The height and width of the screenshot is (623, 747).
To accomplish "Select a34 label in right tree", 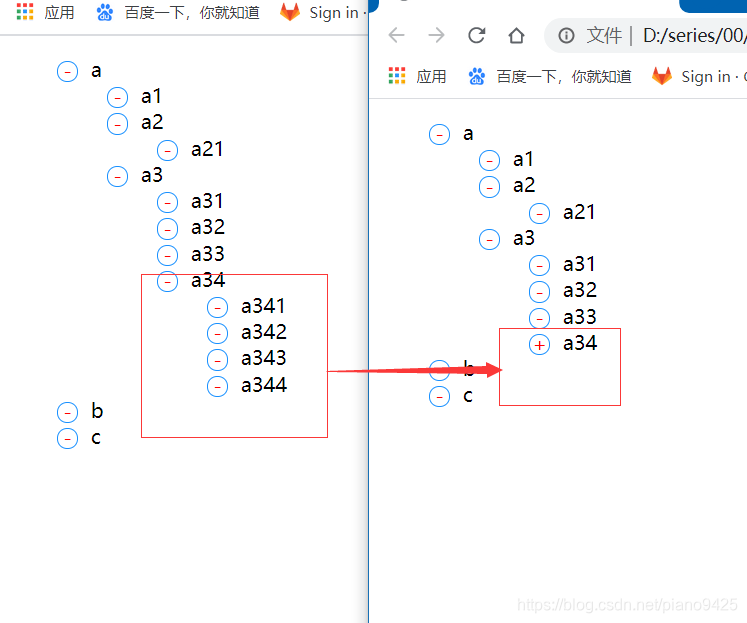I will coord(580,343).
